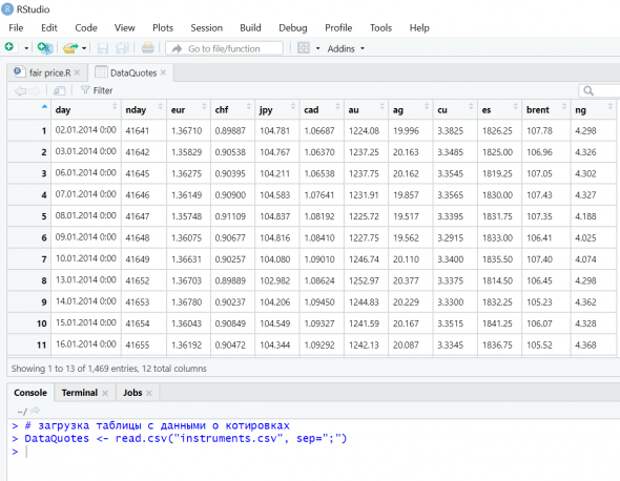Click the workspace panes grid icon
The image size is (620, 481).
coord(303,48)
